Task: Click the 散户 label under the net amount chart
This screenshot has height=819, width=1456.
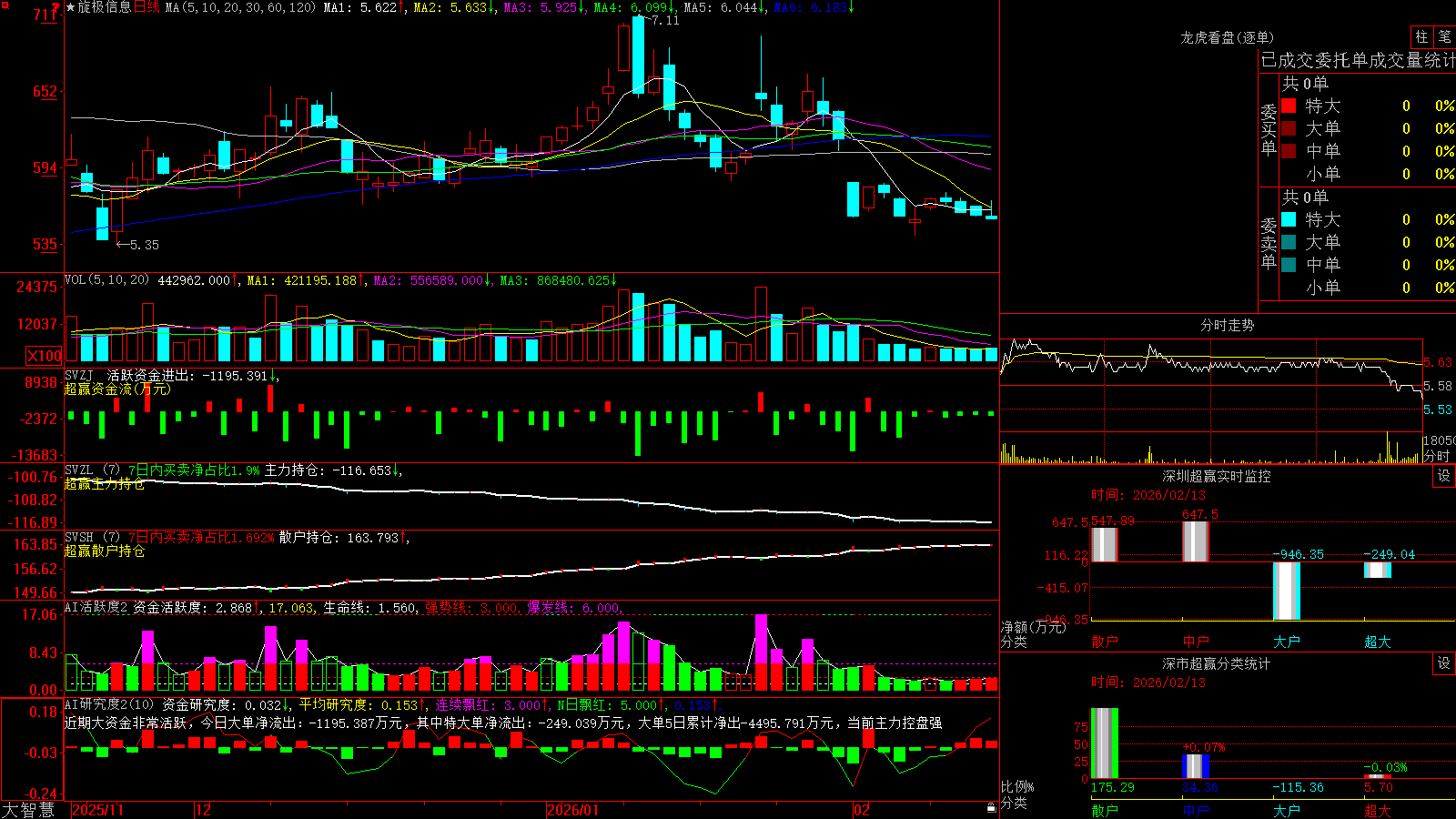Action: pyautogui.click(x=1105, y=642)
